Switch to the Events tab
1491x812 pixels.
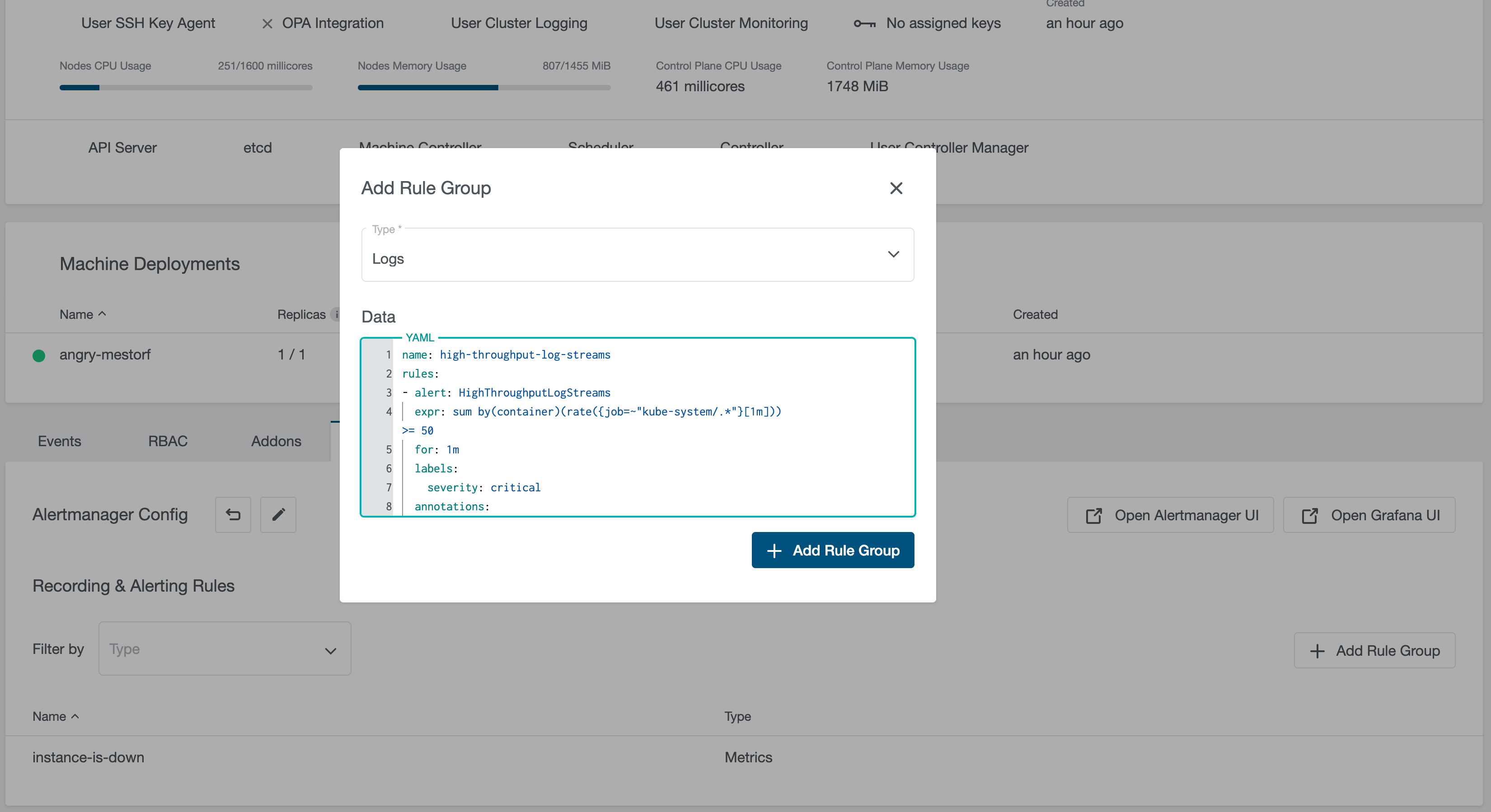point(59,441)
